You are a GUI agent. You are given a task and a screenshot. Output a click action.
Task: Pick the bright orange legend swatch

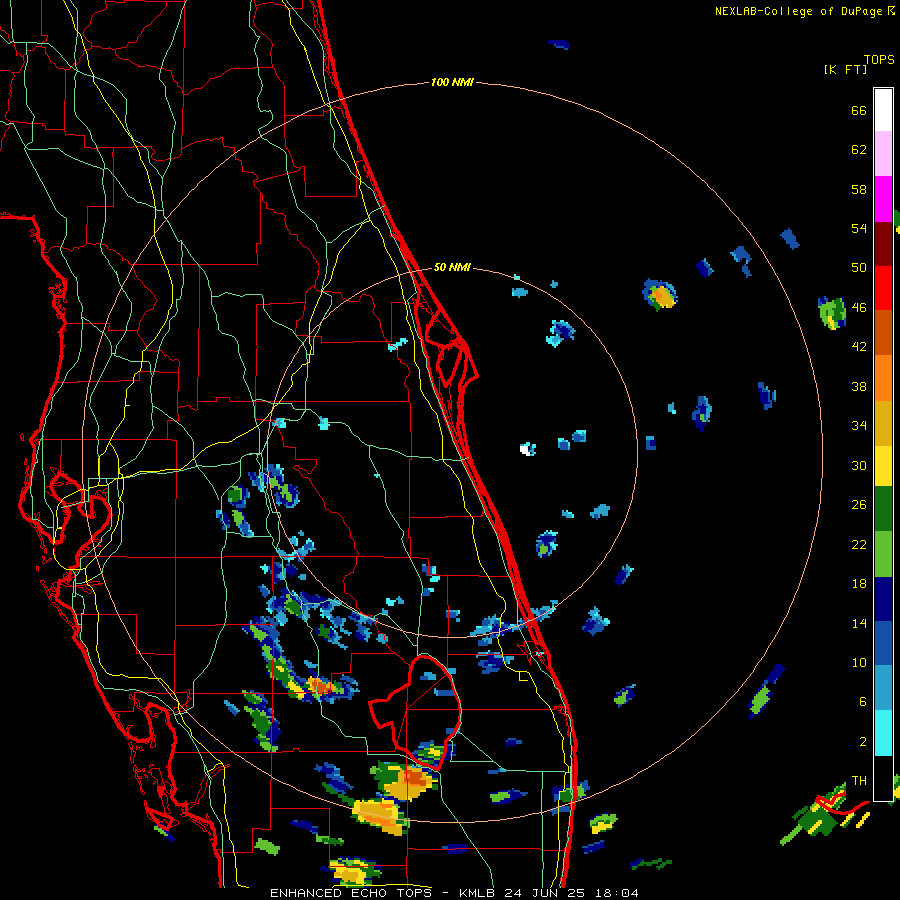[883, 378]
